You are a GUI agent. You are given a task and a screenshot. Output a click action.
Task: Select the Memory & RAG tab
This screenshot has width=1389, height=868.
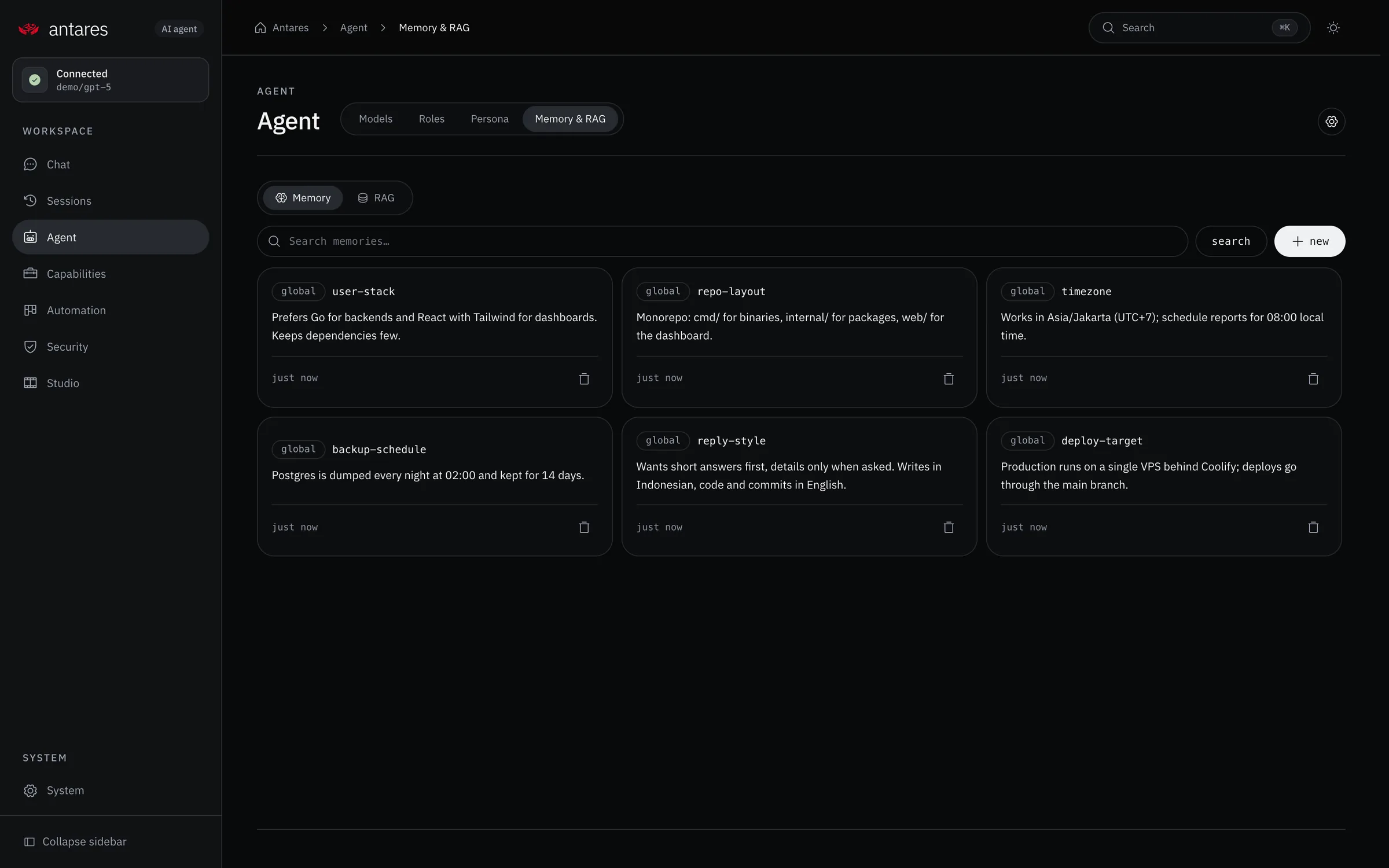click(570, 119)
